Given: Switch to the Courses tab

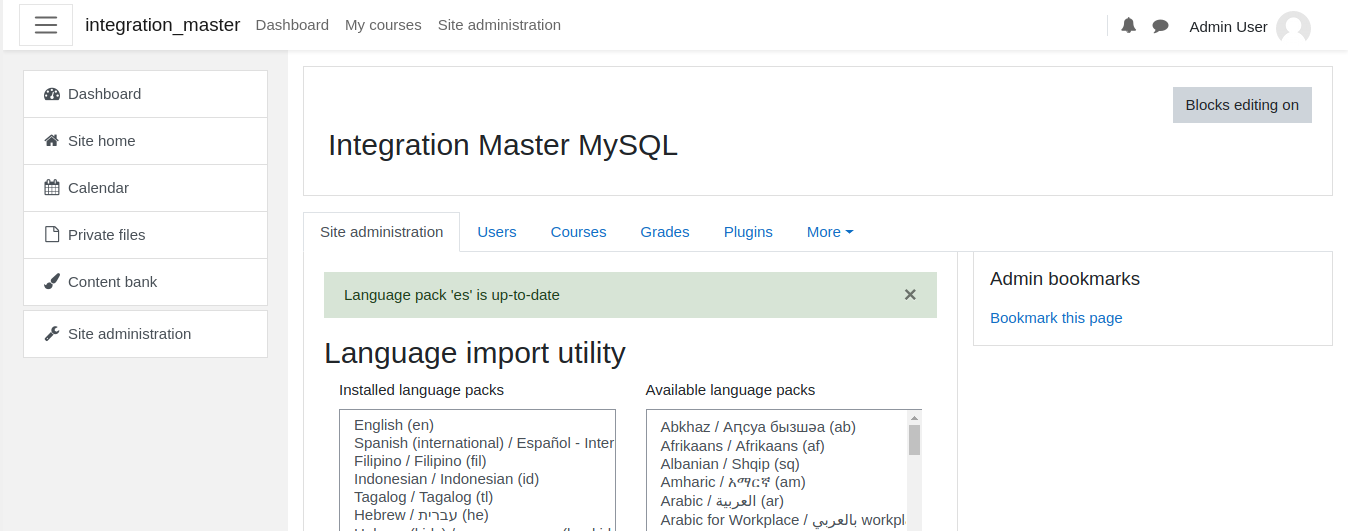Looking at the screenshot, I should tap(578, 232).
